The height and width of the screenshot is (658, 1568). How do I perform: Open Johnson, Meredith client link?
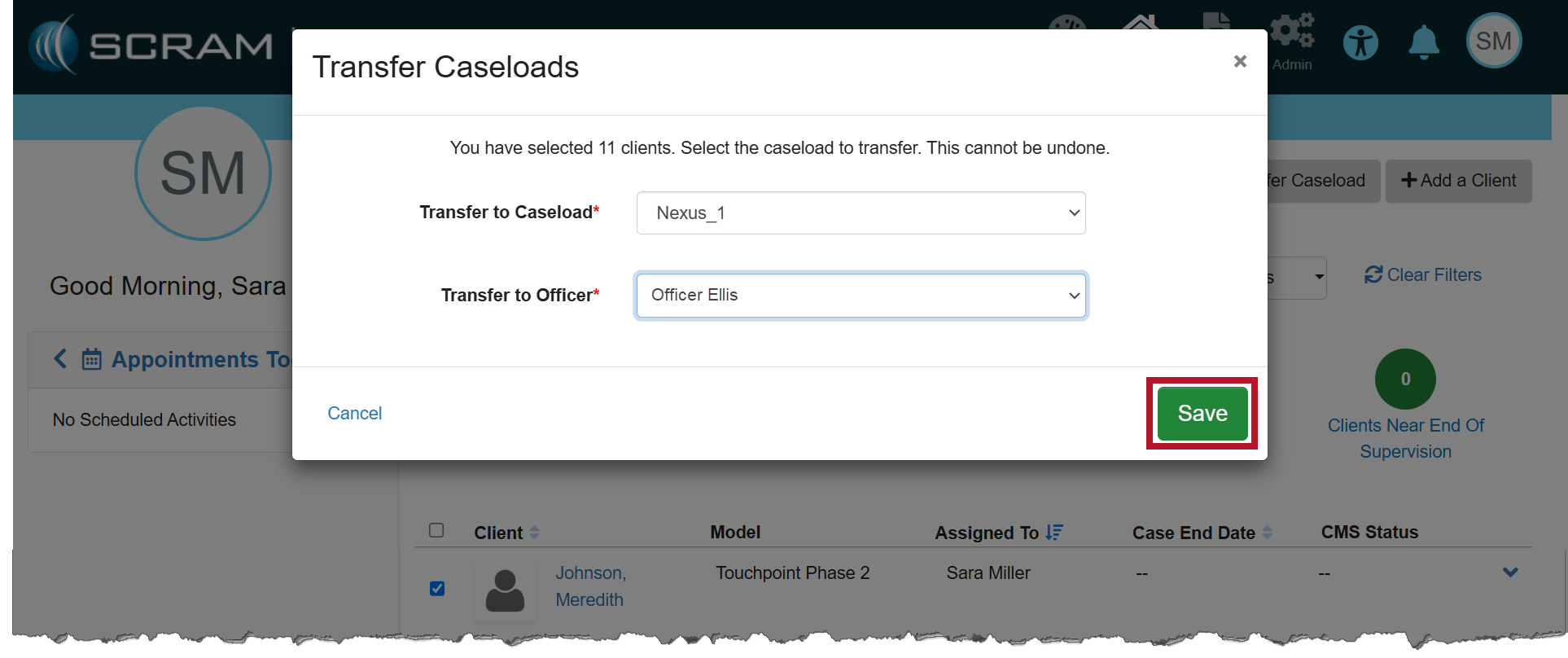[590, 586]
